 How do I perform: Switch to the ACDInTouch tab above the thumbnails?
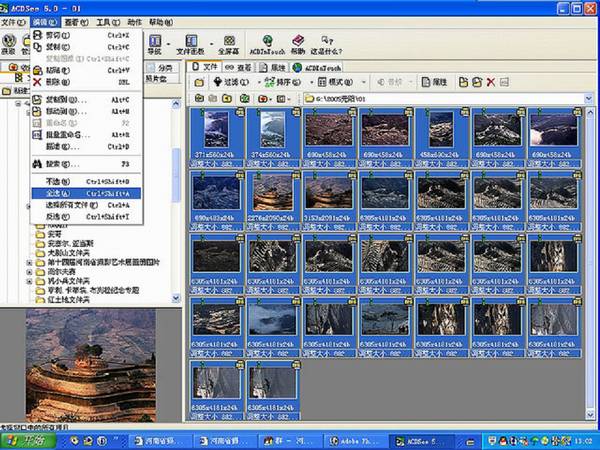tap(317, 68)
